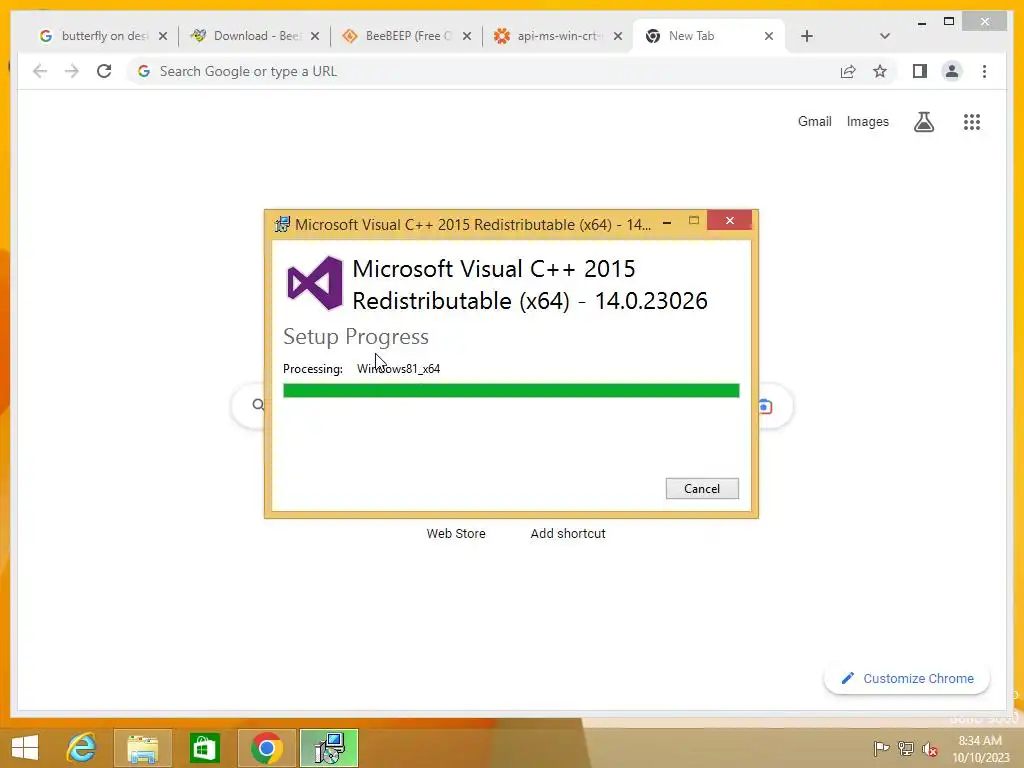Open File Explorer from the taskbar
Screen dimensions: 1024x768
142,748
